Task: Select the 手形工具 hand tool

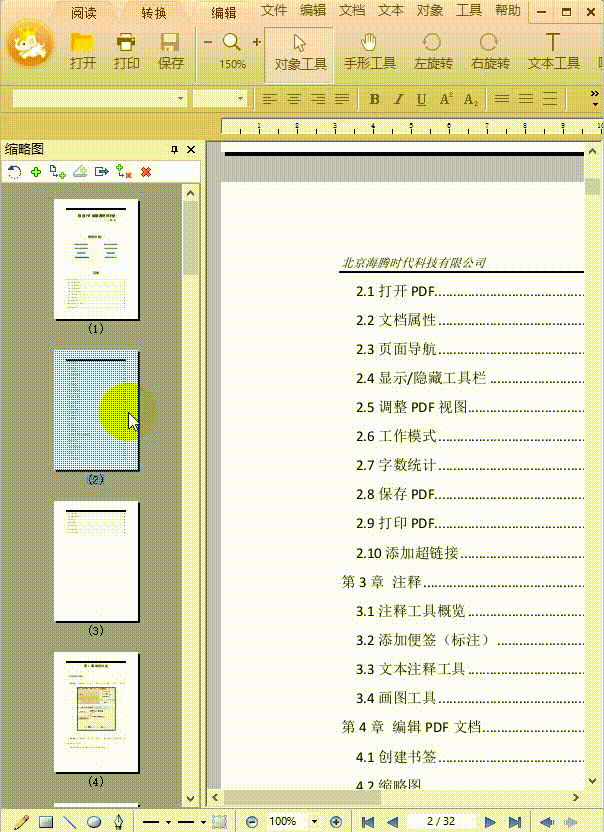Action: click(369, 52)
